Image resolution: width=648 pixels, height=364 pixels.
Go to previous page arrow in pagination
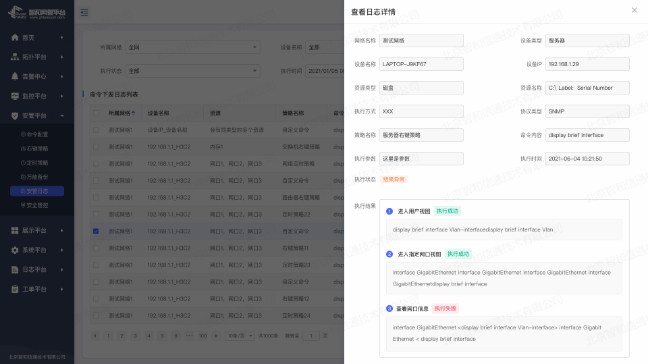95,336
